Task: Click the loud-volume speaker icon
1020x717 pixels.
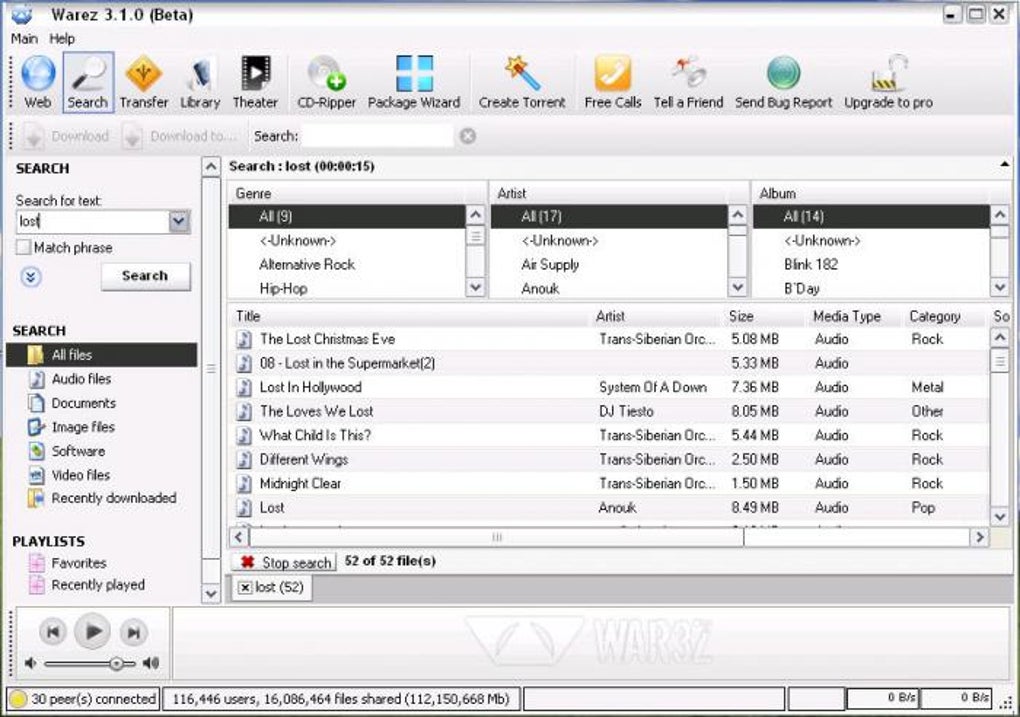Action: pyautogui.click(x=151, y=663)
